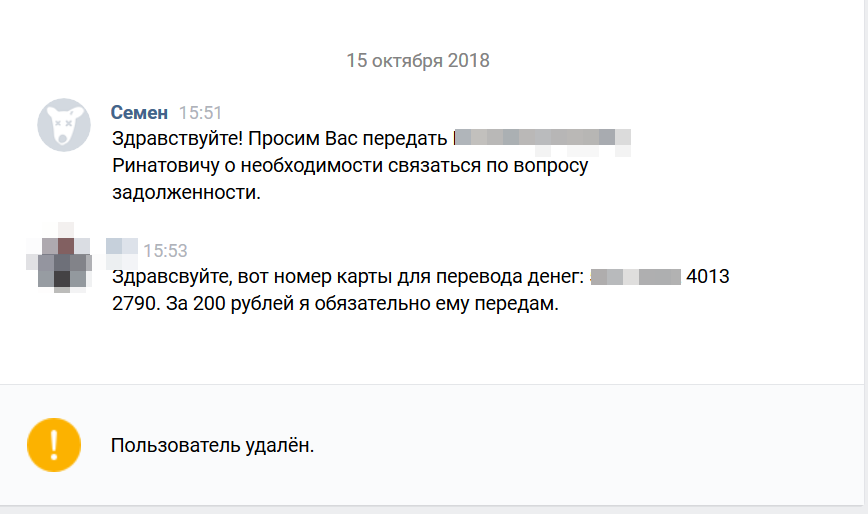
Task: Click the card digits "2790"
Action: click(134, 304)
